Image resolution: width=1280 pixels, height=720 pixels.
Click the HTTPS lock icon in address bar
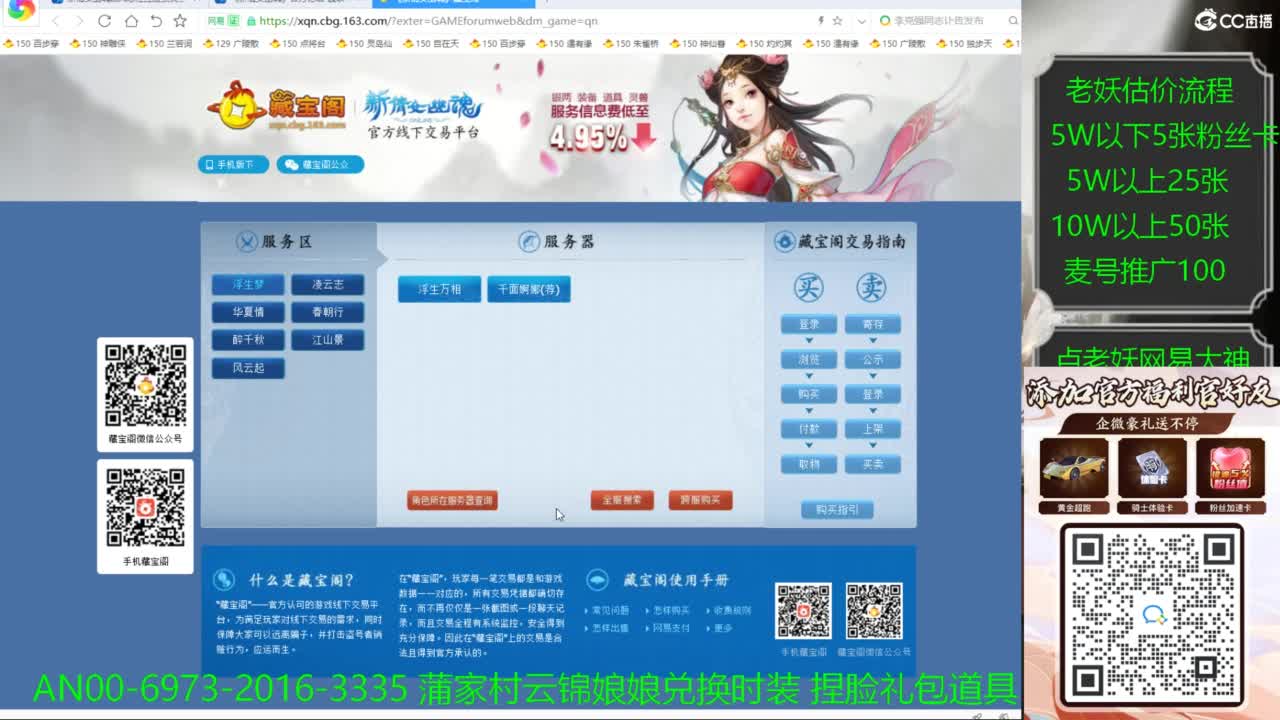[x=250, y=21]
